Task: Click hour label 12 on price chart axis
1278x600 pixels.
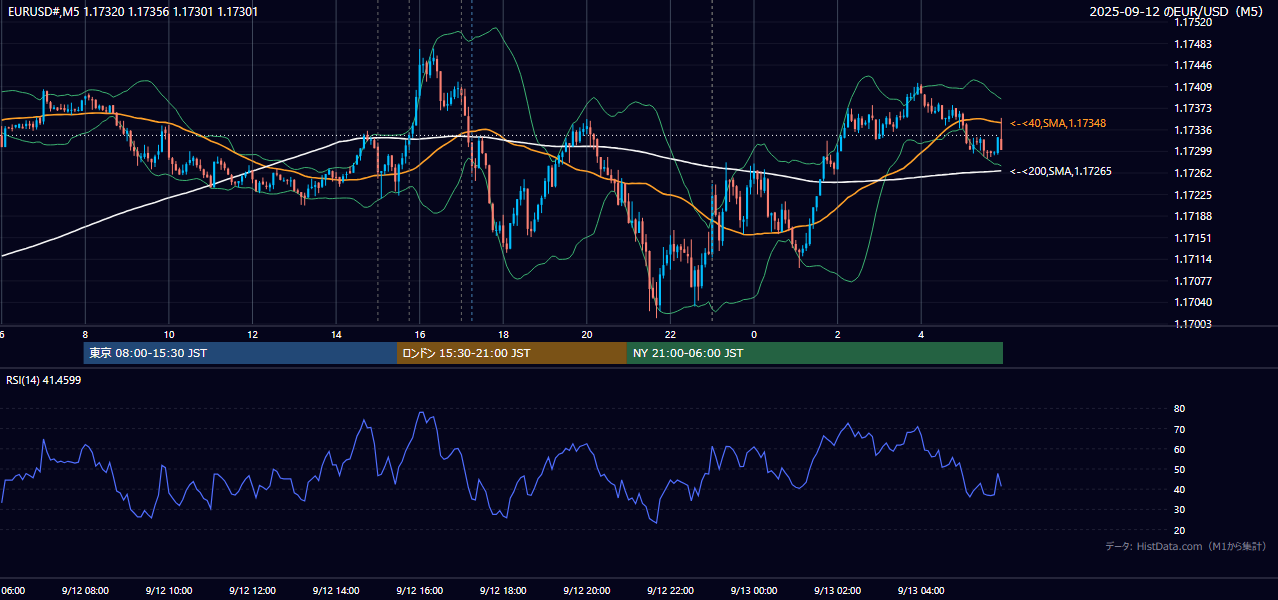Action: [x=252, y=334]
